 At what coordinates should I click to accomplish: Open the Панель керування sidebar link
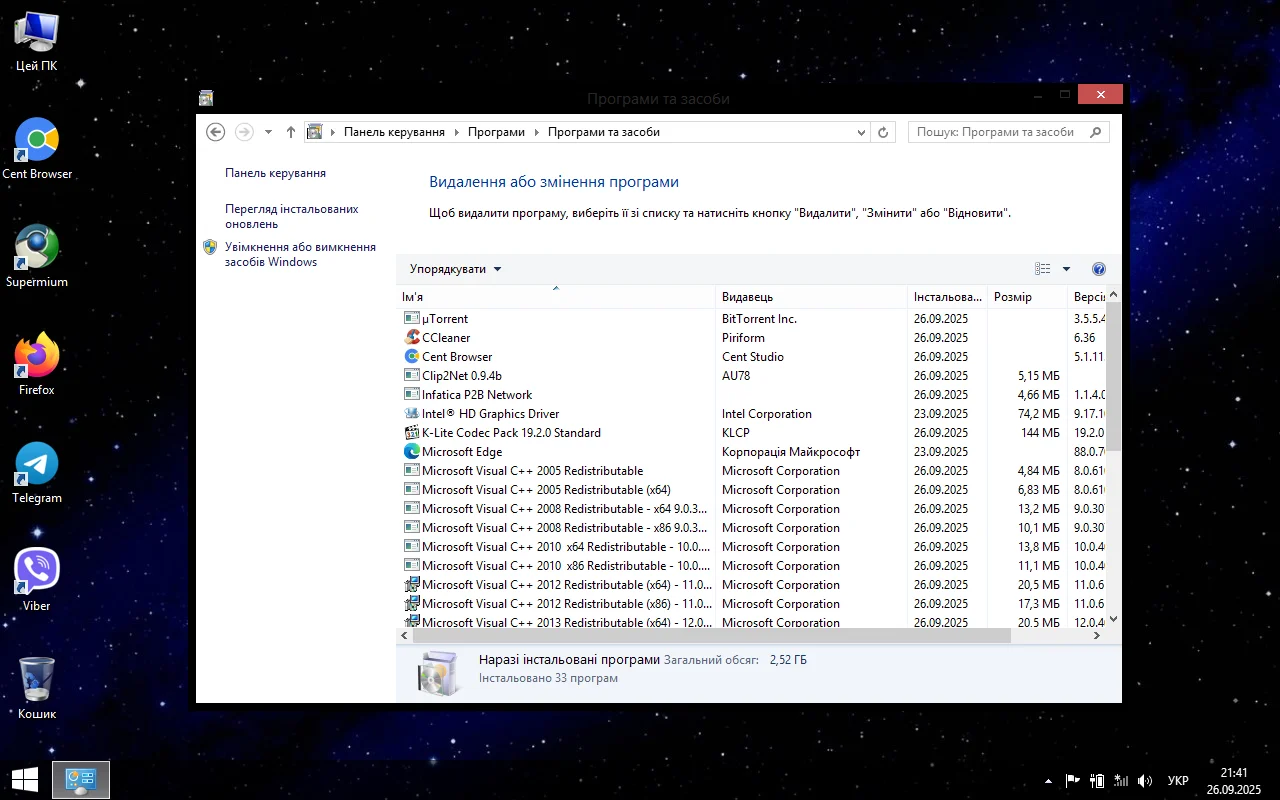click(x=275, y=173)
